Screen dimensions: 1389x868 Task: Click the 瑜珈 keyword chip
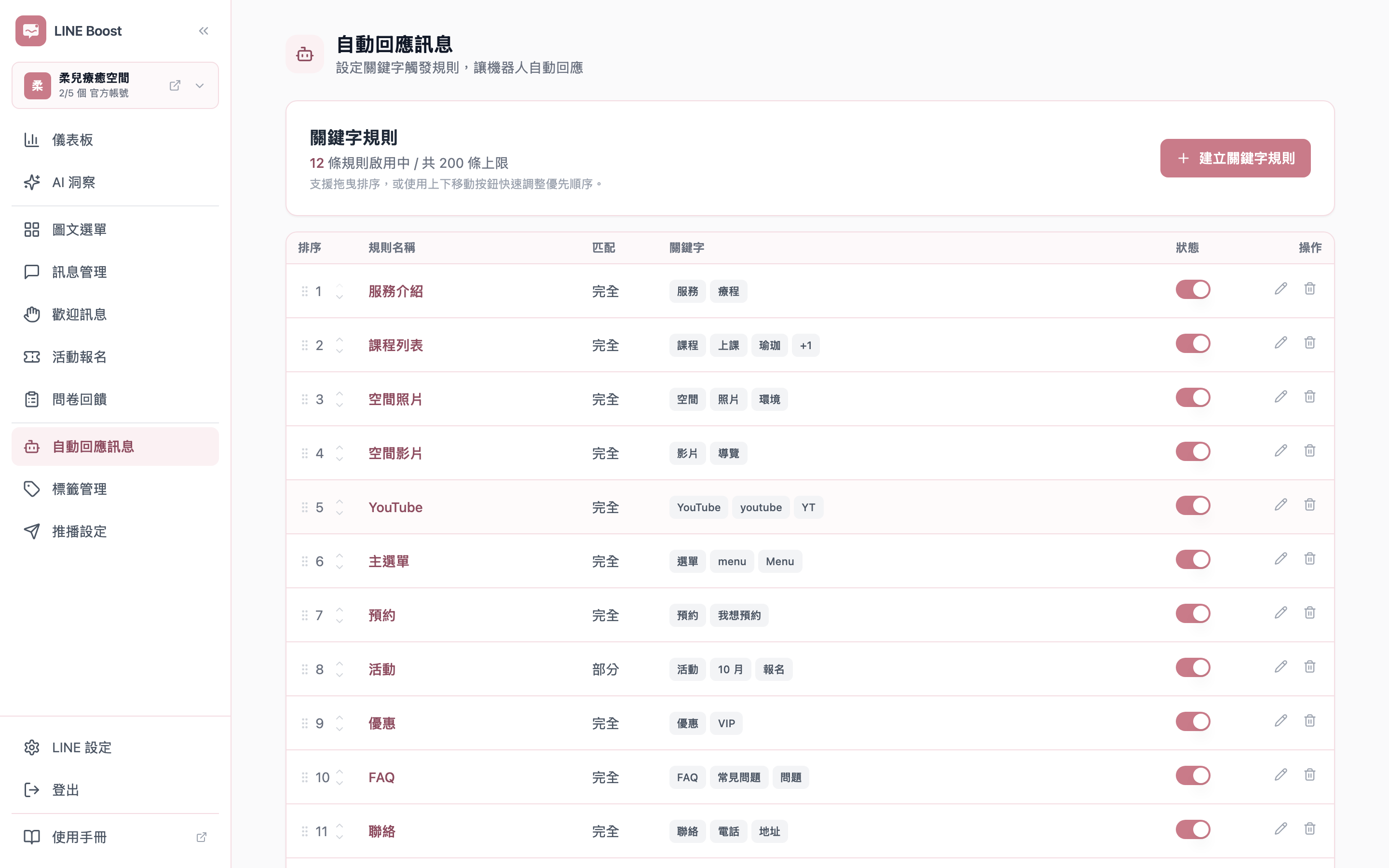pos(769,346)
